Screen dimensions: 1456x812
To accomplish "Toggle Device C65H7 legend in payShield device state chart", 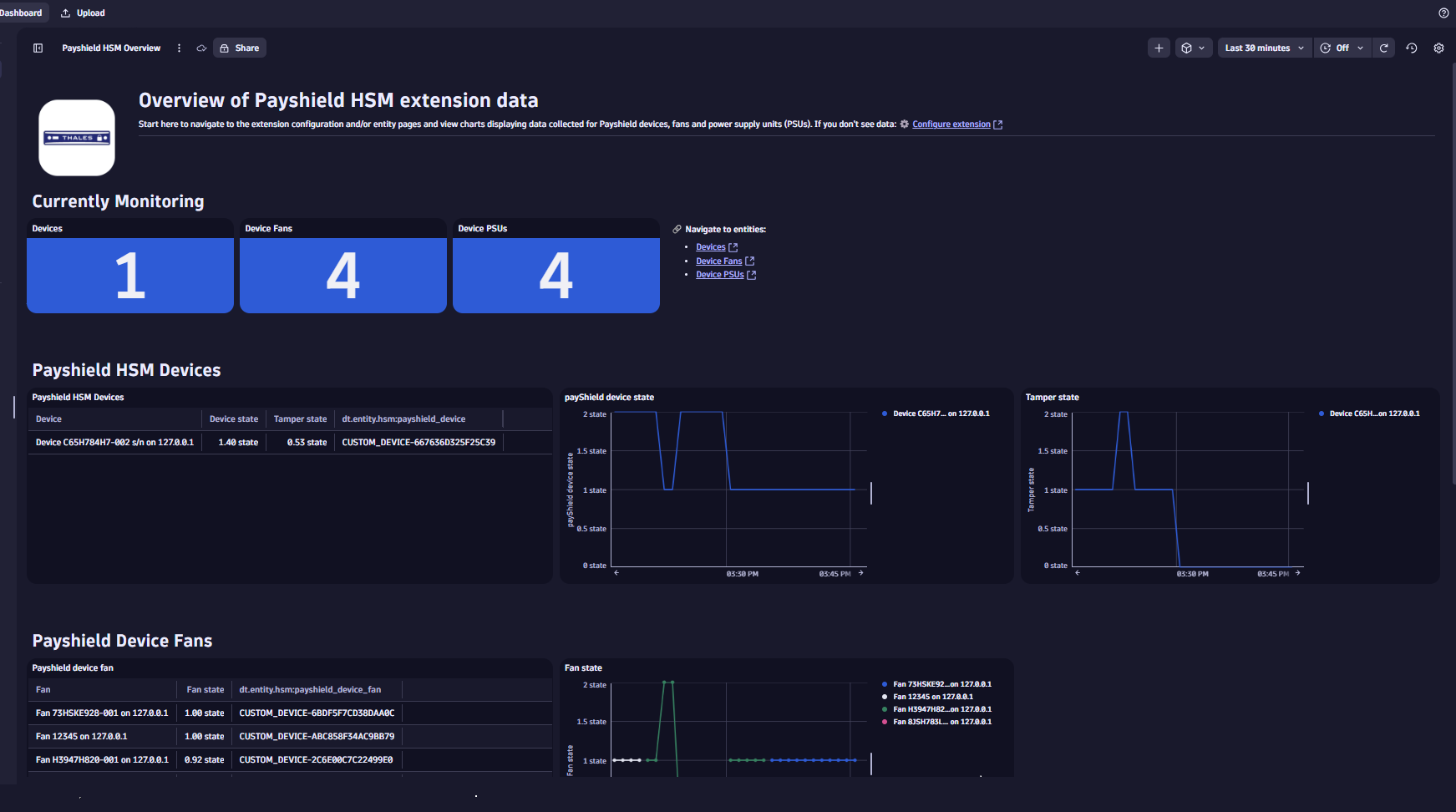I will coord(936,414).
